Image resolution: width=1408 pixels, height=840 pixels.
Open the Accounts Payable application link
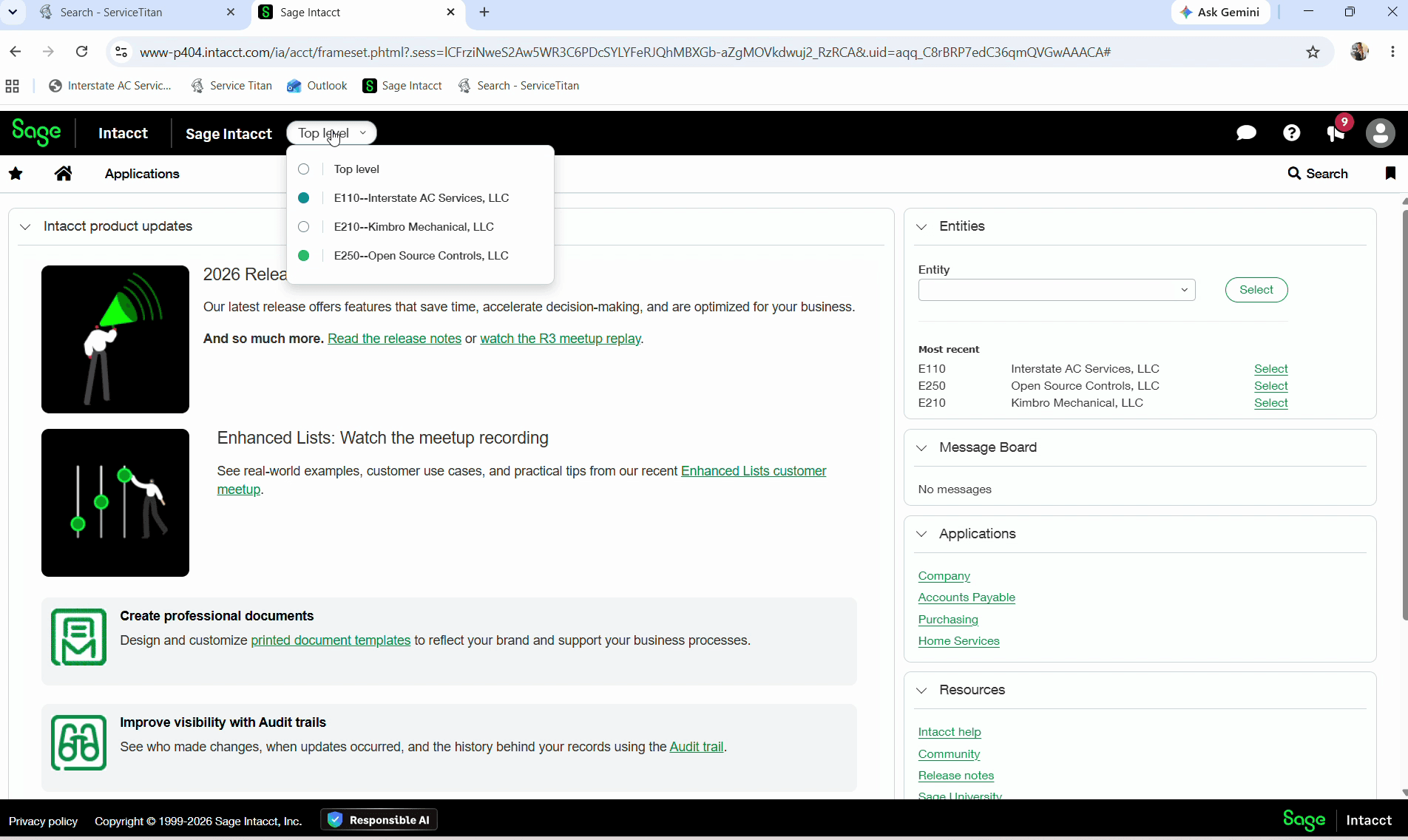pyautogui.click(x=966, y=597)
